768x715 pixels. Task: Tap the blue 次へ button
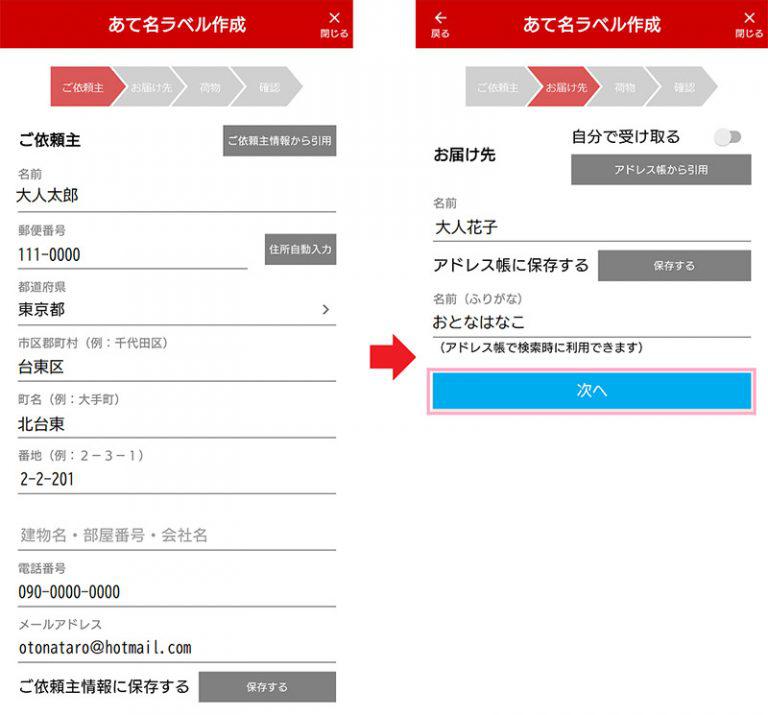click(x=592, y=390)
